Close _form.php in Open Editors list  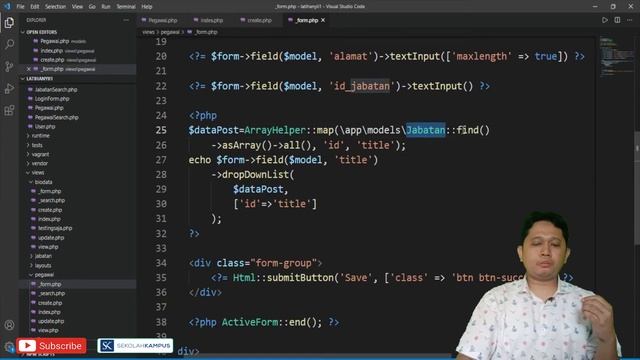(29, 69)
